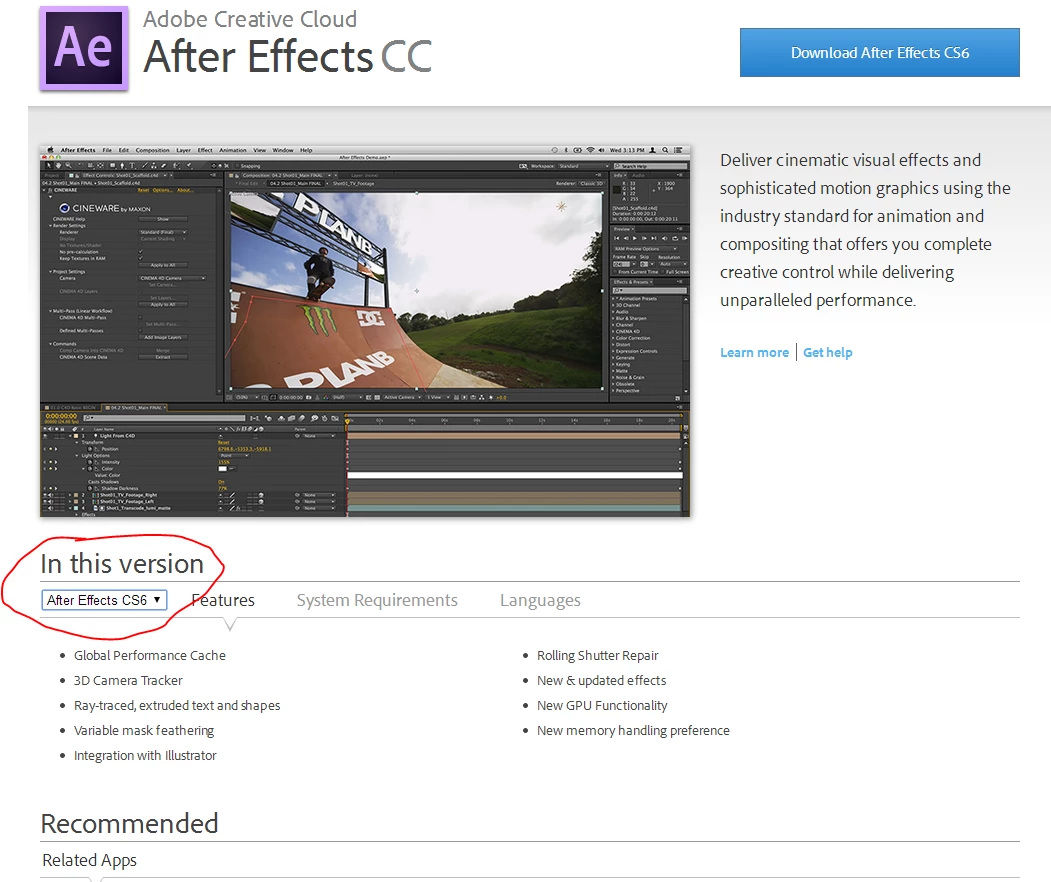
Task: Open the Get help link
Action: click(828, 353)
